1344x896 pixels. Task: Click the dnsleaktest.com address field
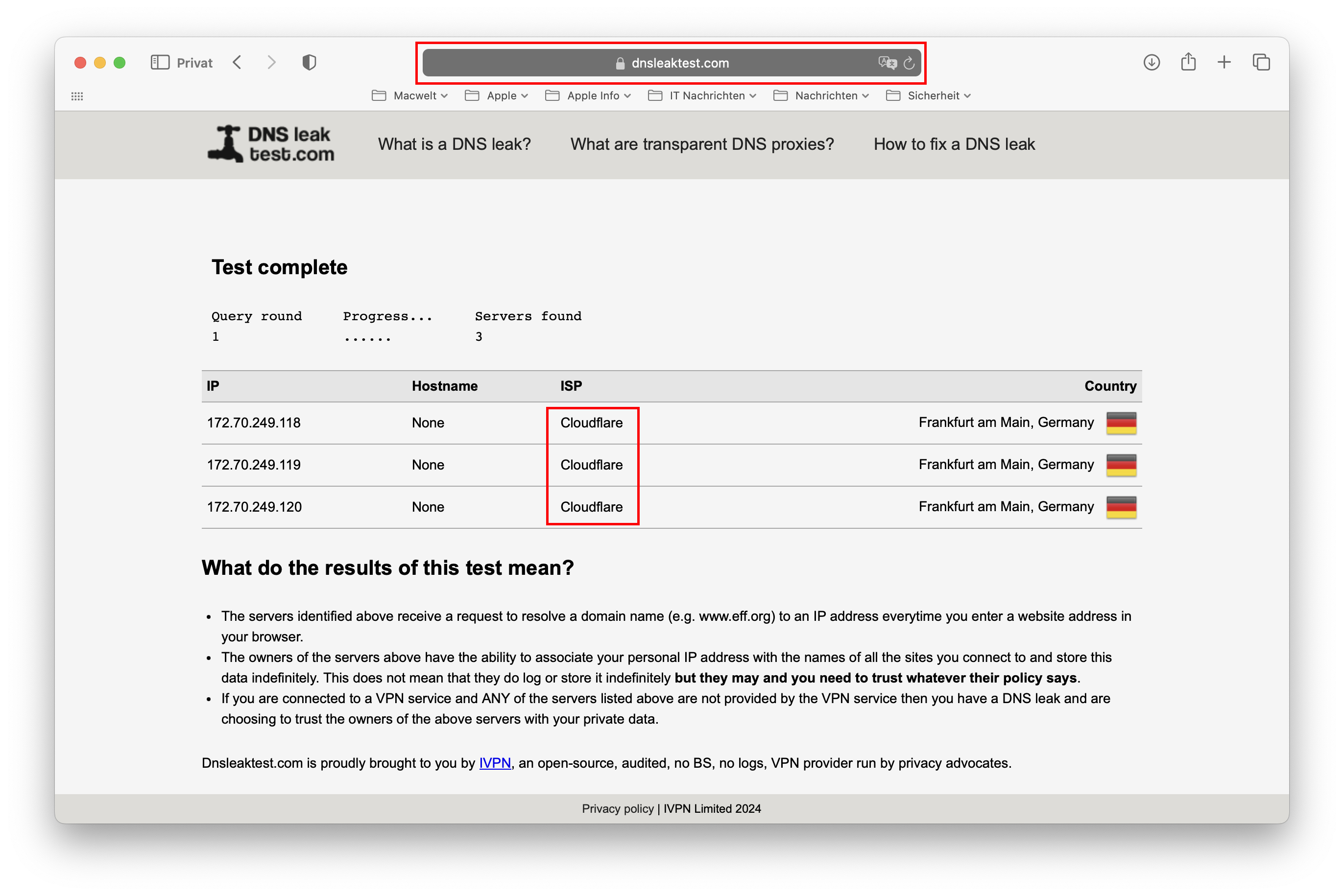click(x=679, y=63)
